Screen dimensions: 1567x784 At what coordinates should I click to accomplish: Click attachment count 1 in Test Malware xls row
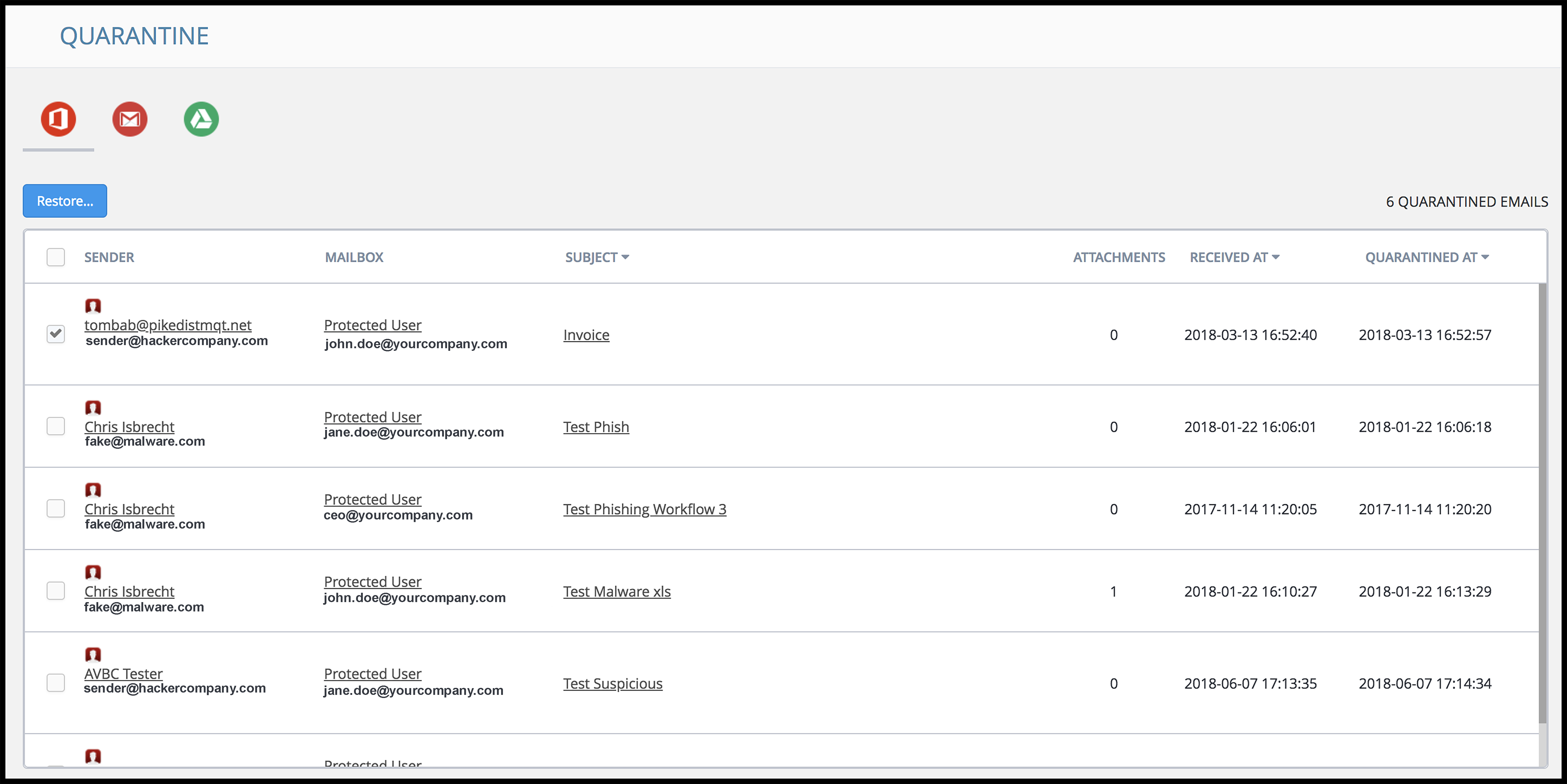coord(1113,591)
